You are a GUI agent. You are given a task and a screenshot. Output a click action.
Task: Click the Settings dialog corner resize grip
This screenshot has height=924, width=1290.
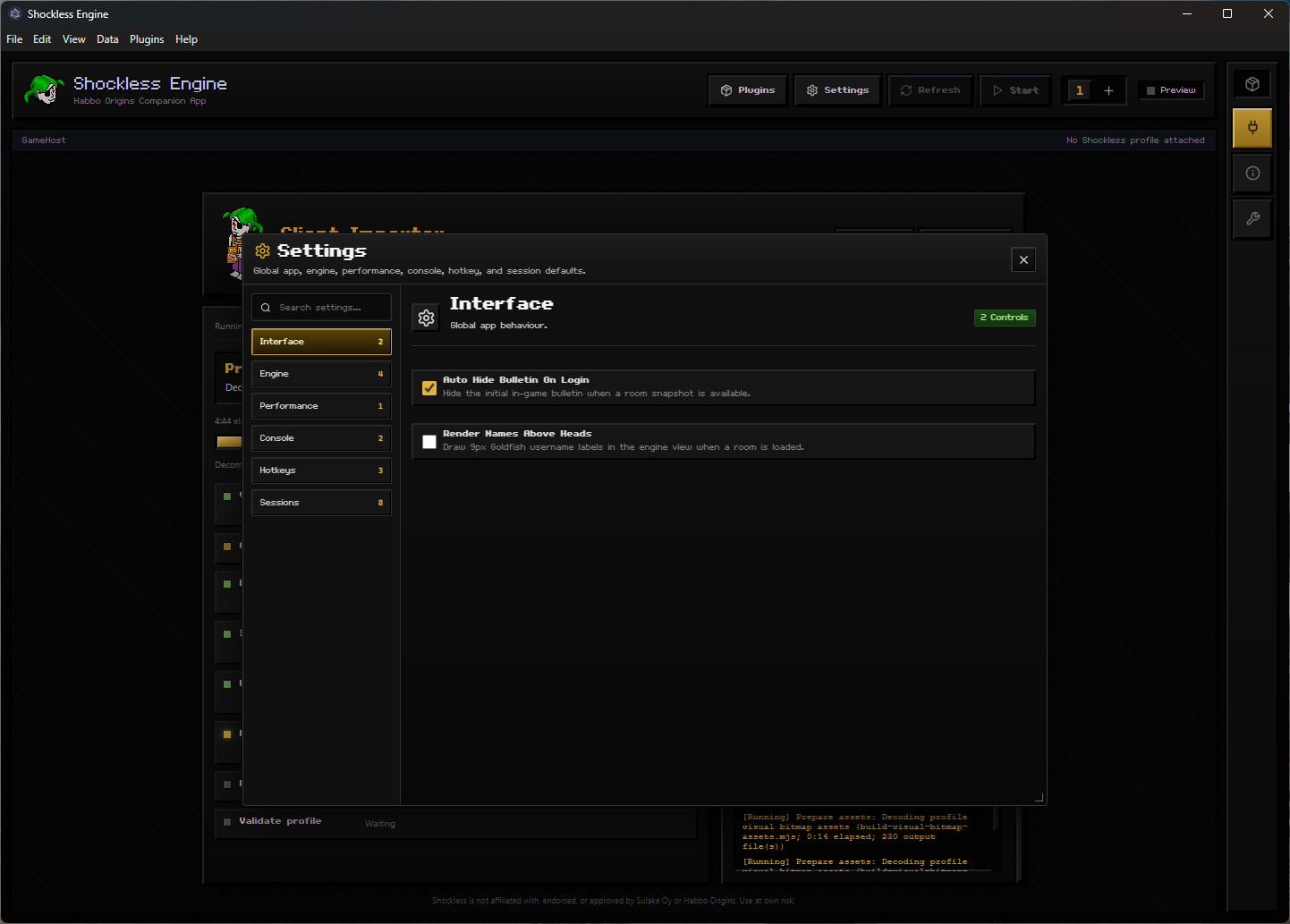[x=1039, y=797]
